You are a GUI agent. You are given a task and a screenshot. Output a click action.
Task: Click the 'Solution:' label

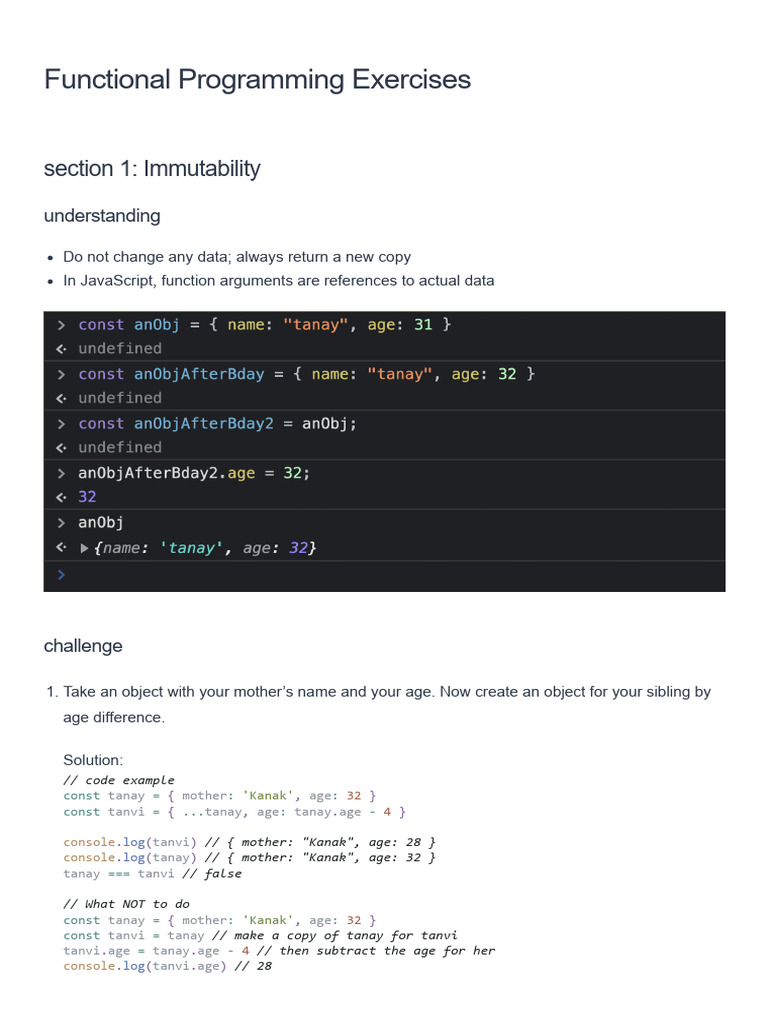tap(93, 760)
